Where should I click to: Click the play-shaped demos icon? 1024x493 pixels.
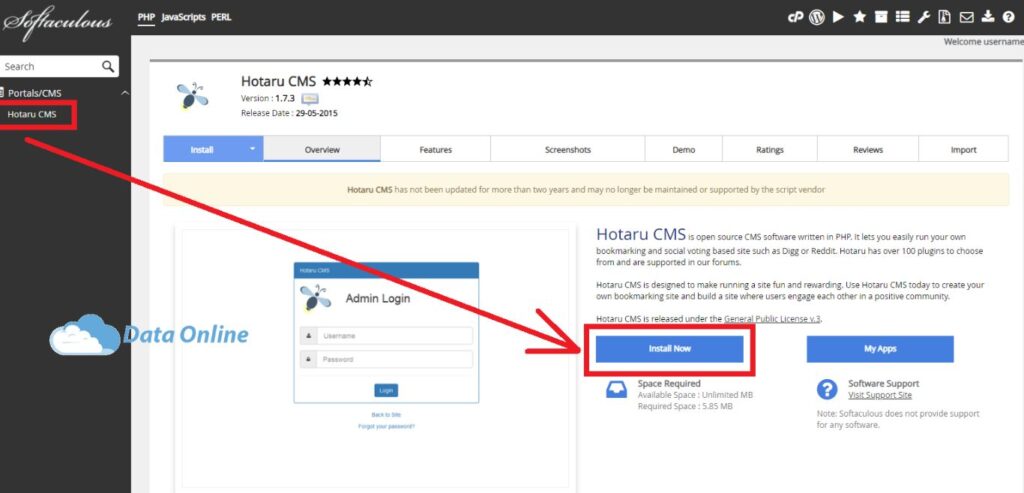point(839,17)
